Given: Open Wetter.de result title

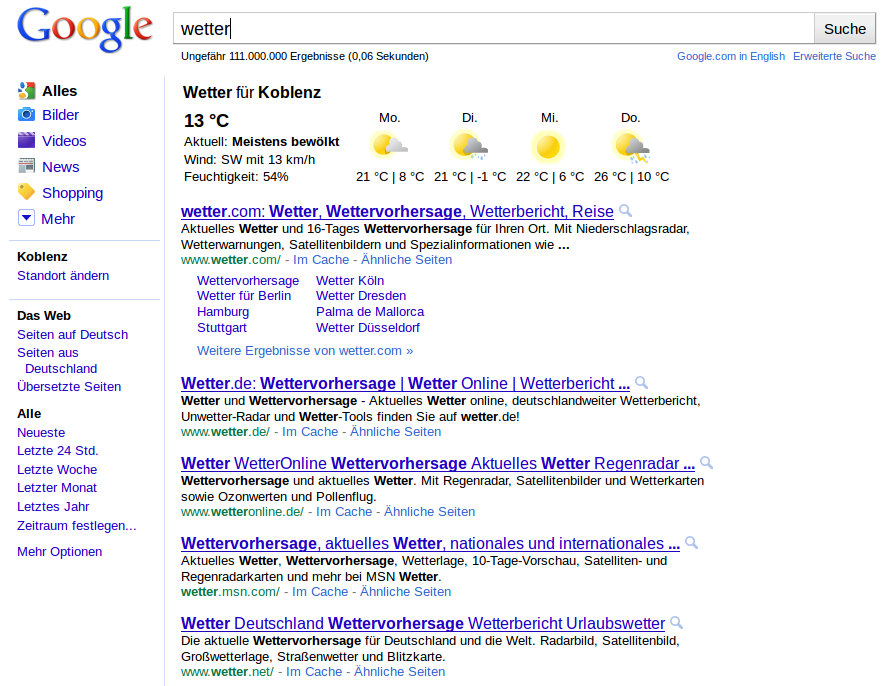Looking at the screenshot, I should pos(405,383).
